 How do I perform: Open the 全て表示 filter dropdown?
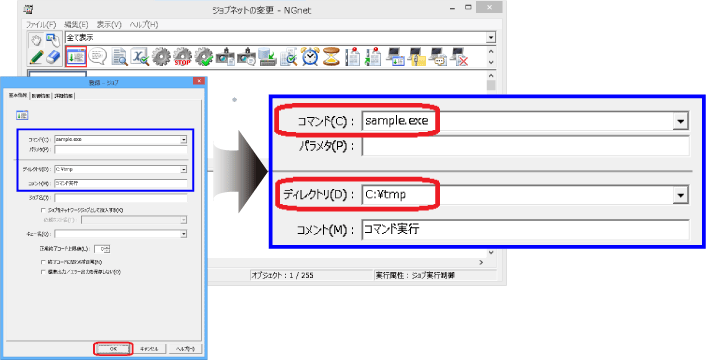[491, 38]
